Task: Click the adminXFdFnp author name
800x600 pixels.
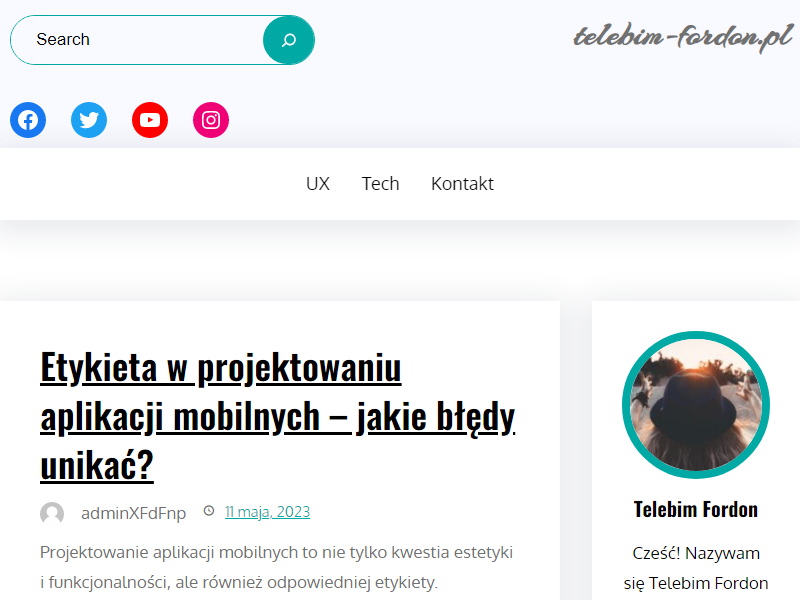Action: pyautogui.click(x=134, y=513)
